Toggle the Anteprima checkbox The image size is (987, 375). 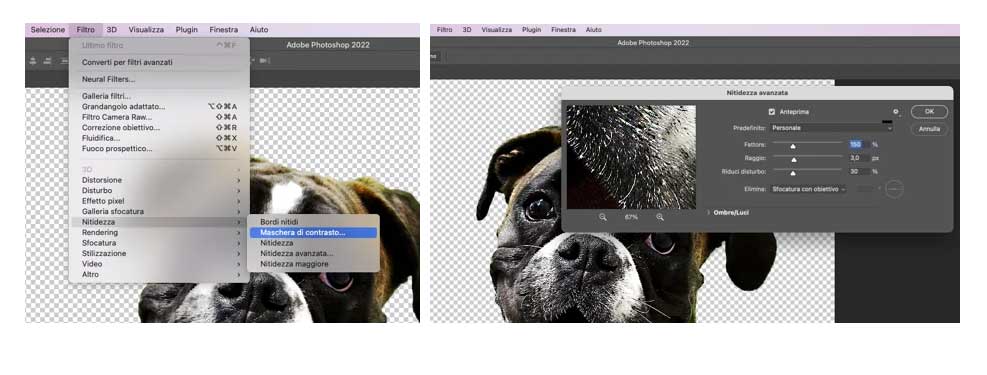[772, 111]
